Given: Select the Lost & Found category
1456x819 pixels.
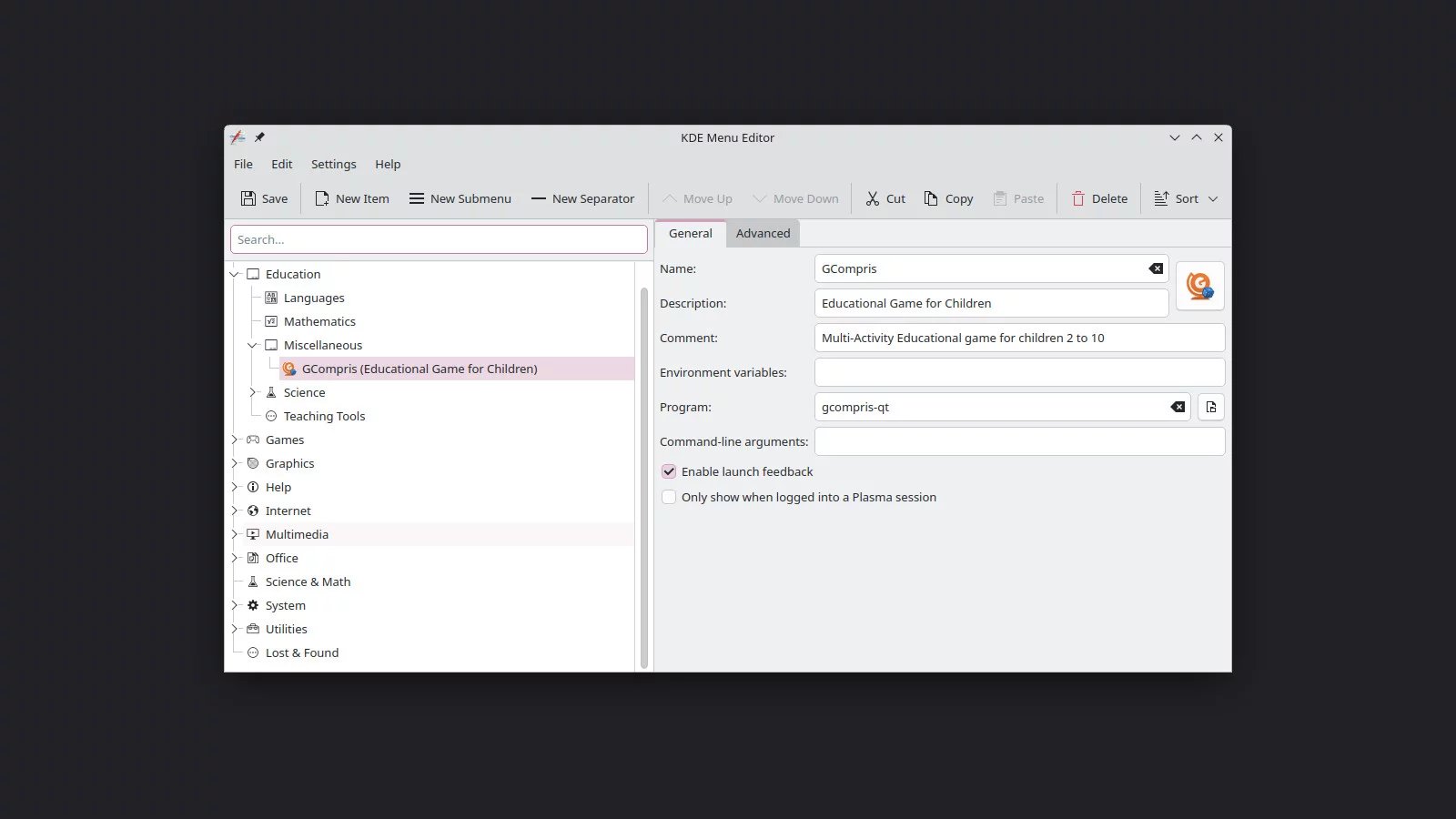Looking at the screenshot, I should 302,652.
